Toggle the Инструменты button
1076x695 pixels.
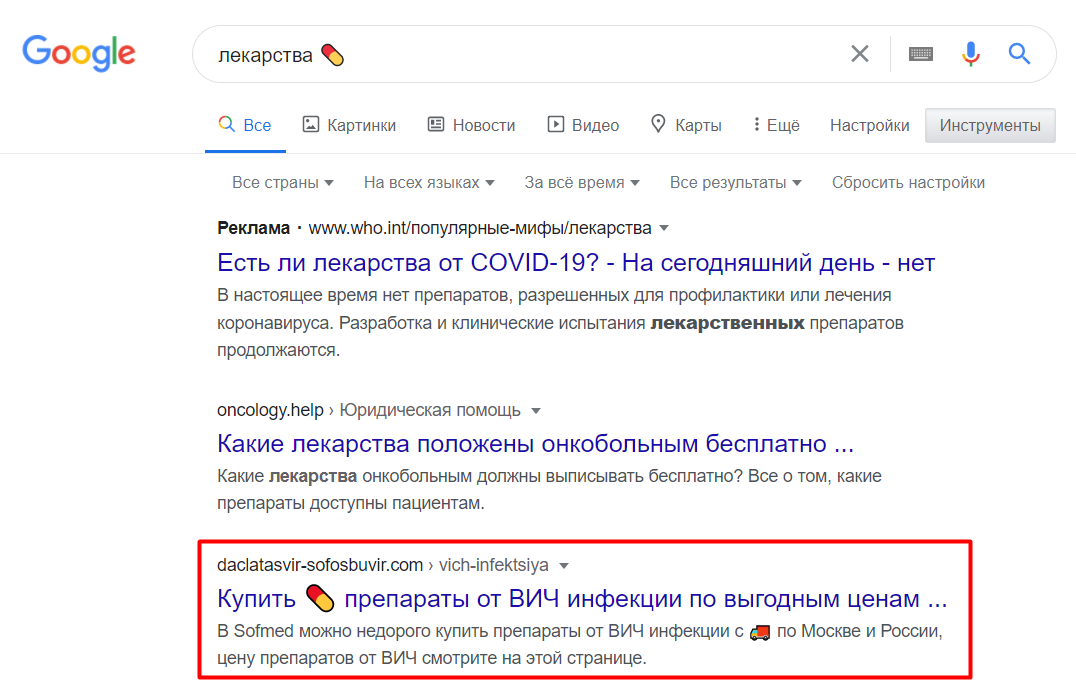990,126
